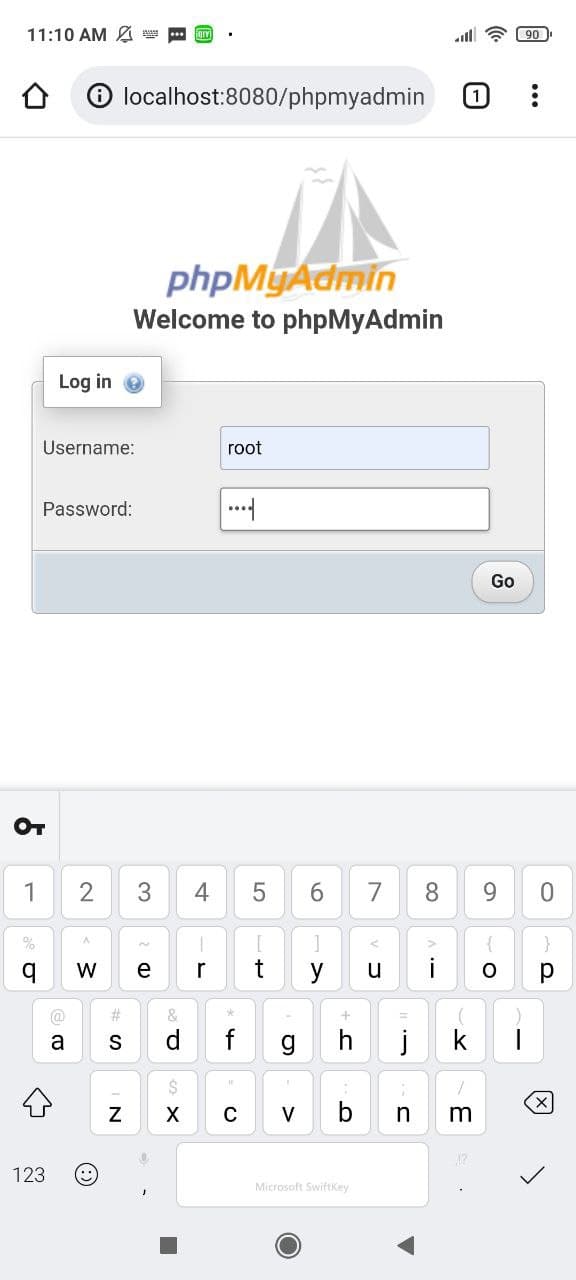
Task: Tap the emoji icon on the keyboard
Action: click(x=86, y=1175)
